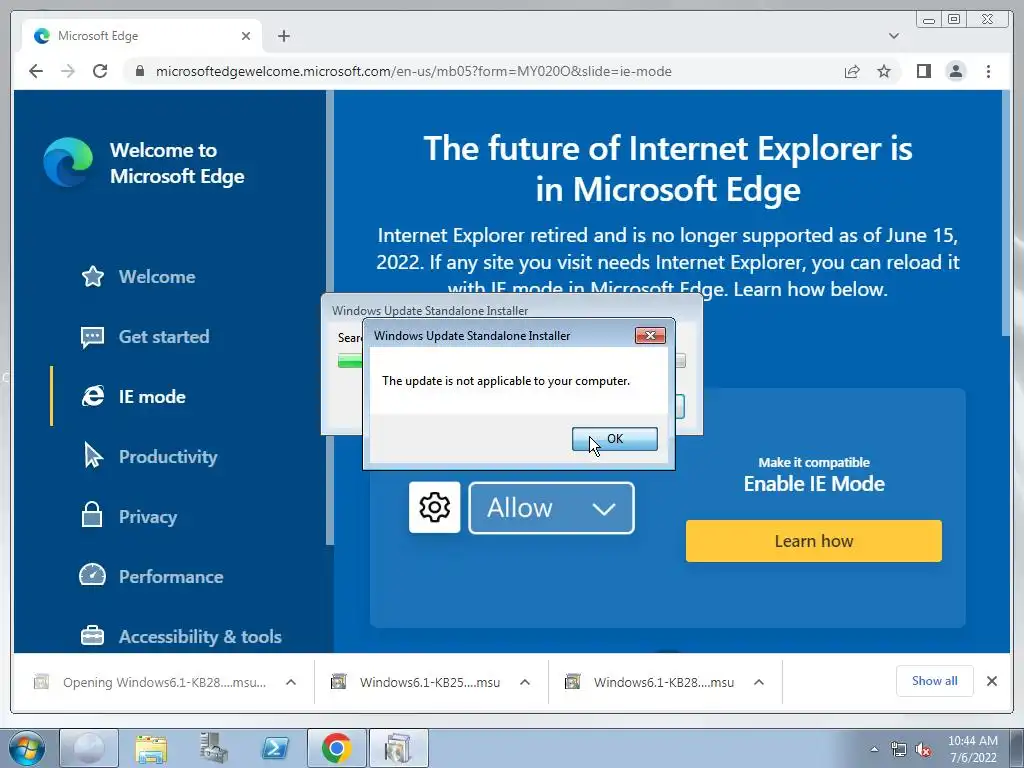This screenshot has width=1024, height=768.
Task: Close the front Windows Update Standalone Installer dialog
Action: pos(650,336)
